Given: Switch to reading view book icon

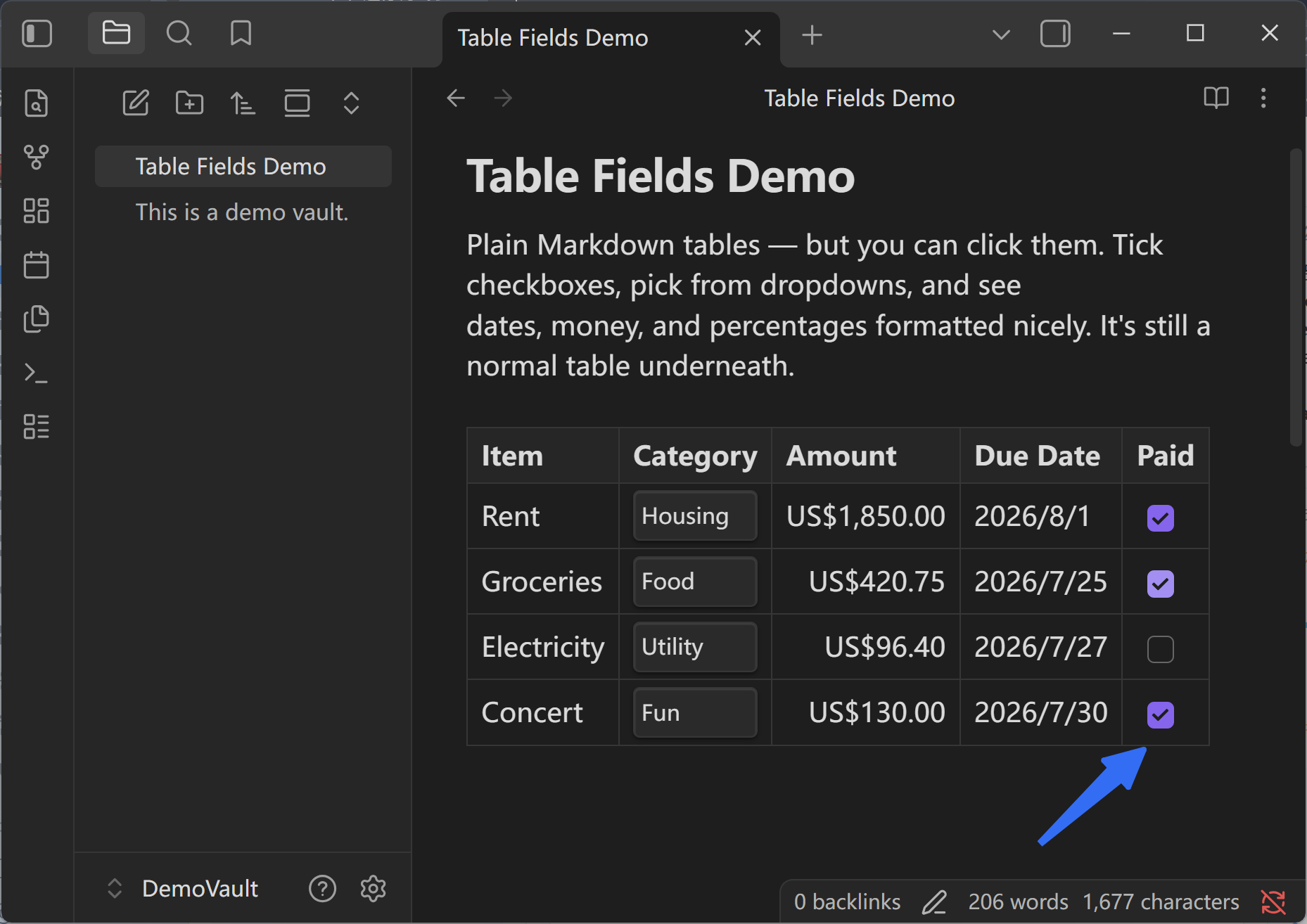Looking at the screenshot, I should [1216, 98].
